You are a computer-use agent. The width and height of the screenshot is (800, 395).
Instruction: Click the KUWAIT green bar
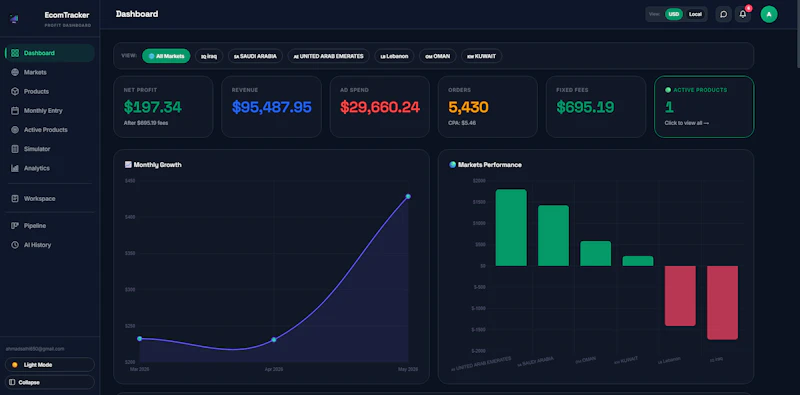tap(638, 261)
